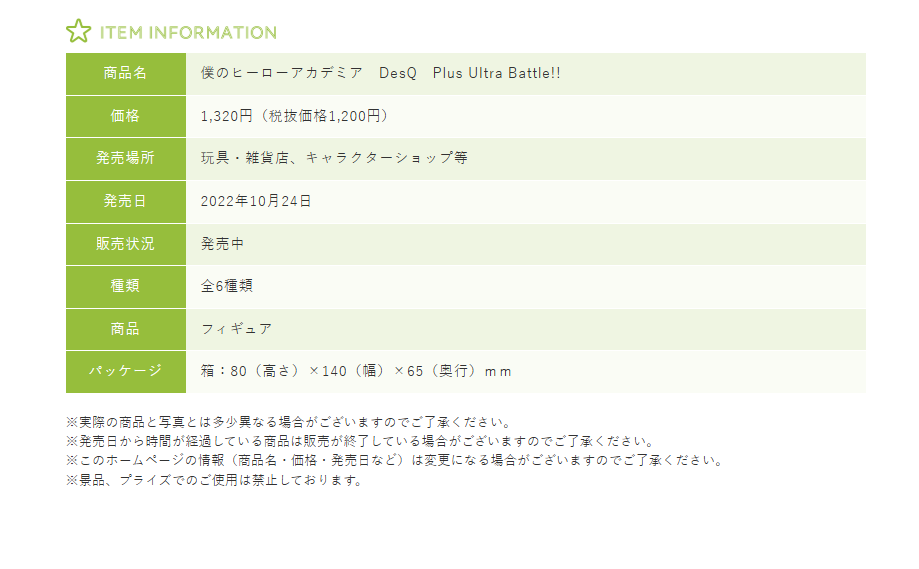Screen dimensions: 919x569
Task: Click the 発売中 status text
Action: pos(222,243)
